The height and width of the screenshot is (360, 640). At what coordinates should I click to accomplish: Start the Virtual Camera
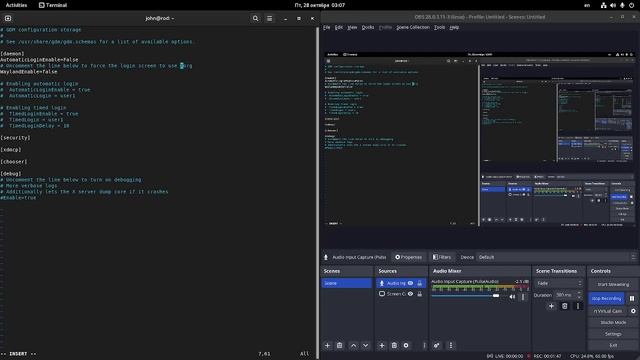[608, 311]
